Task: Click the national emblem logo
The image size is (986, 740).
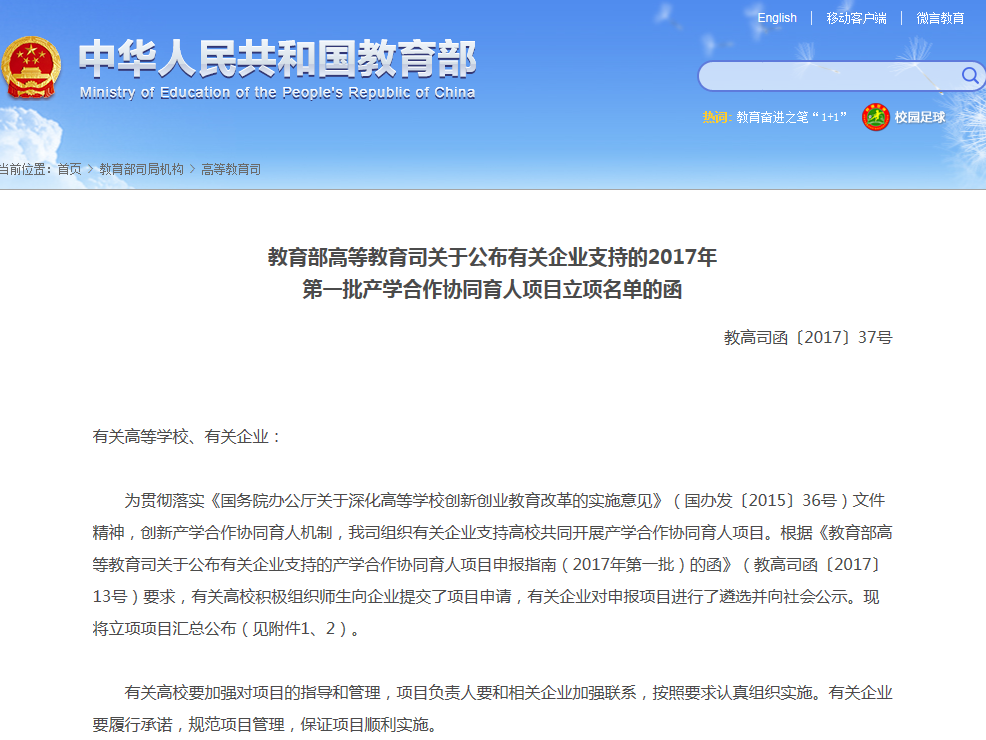Action: tap(31, 68)
